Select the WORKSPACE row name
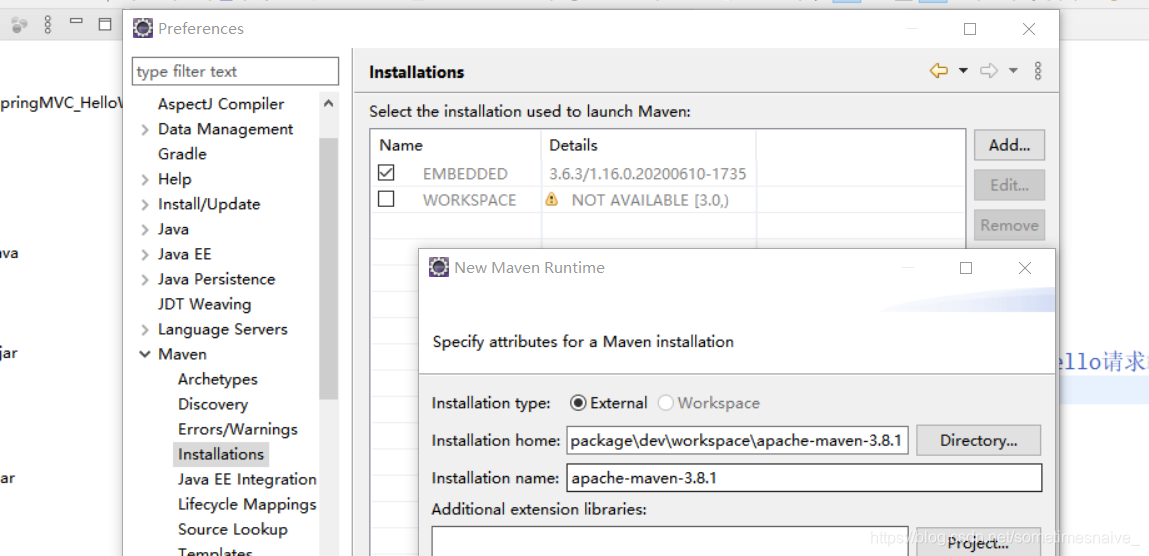 point(469,199)
